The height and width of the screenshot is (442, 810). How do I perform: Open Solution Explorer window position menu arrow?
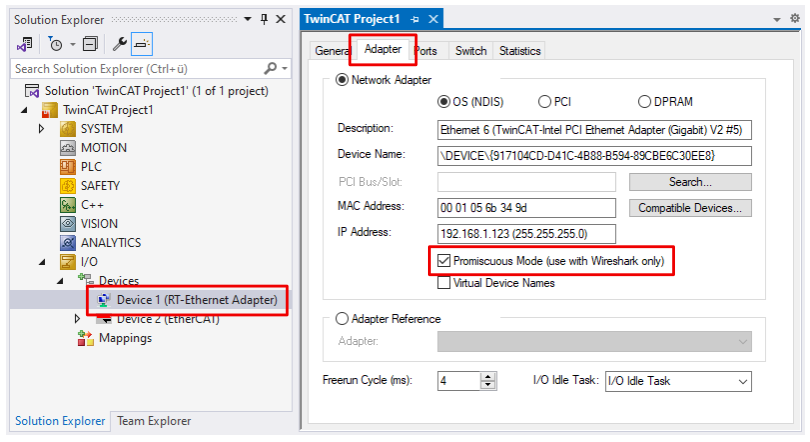coord(248,20)
